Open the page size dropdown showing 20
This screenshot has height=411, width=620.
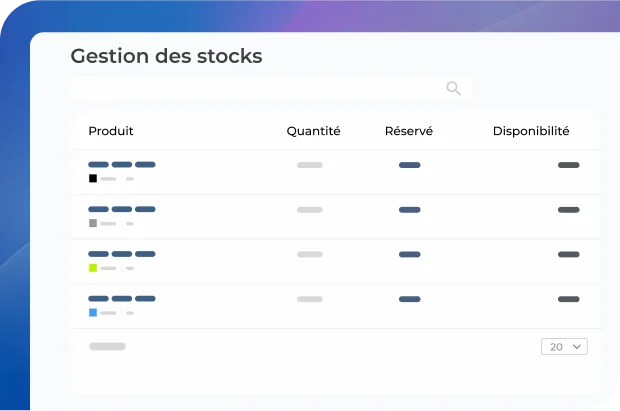tap(564, 347)
